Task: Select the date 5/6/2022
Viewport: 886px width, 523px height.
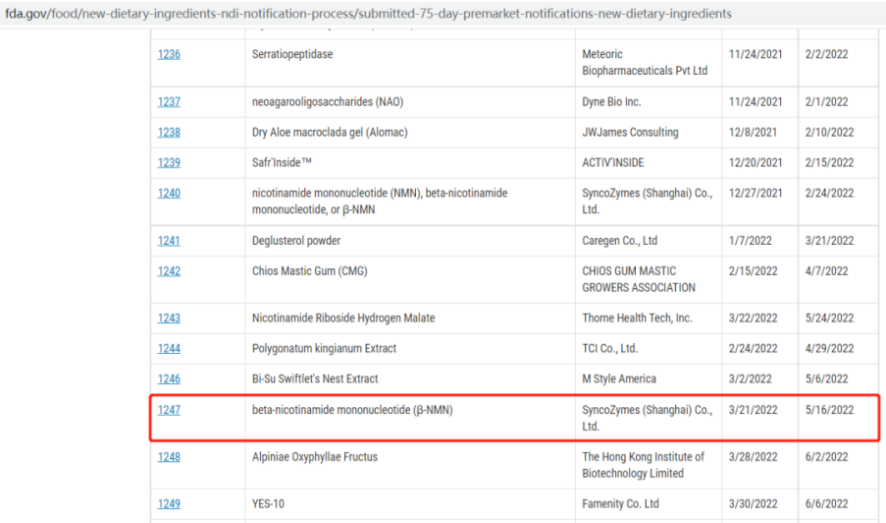Action: pyautogui.click(x=827, y=379)
